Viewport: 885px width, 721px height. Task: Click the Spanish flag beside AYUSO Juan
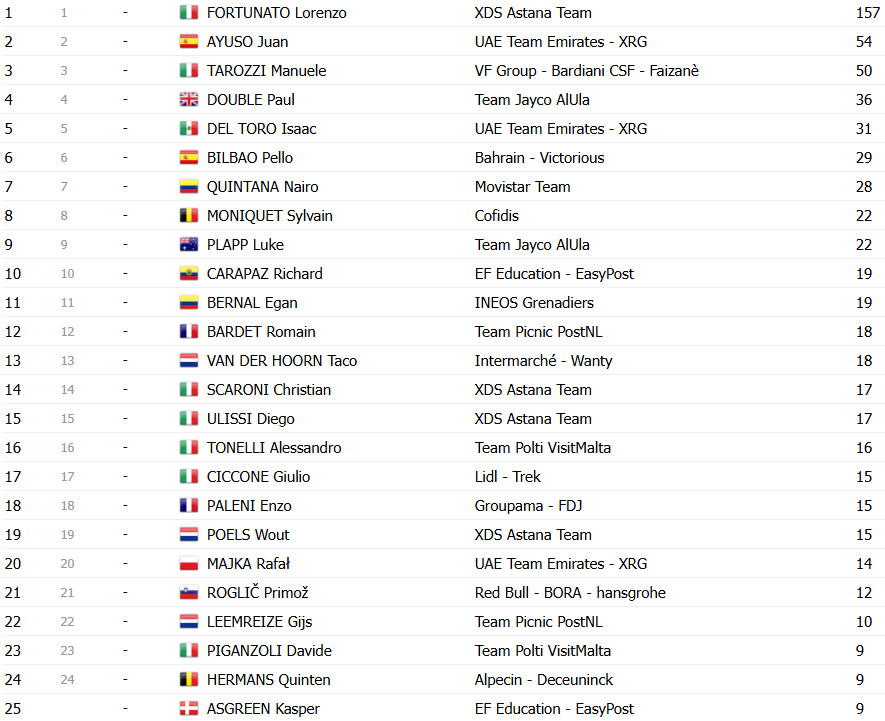[x=189, y=41]
